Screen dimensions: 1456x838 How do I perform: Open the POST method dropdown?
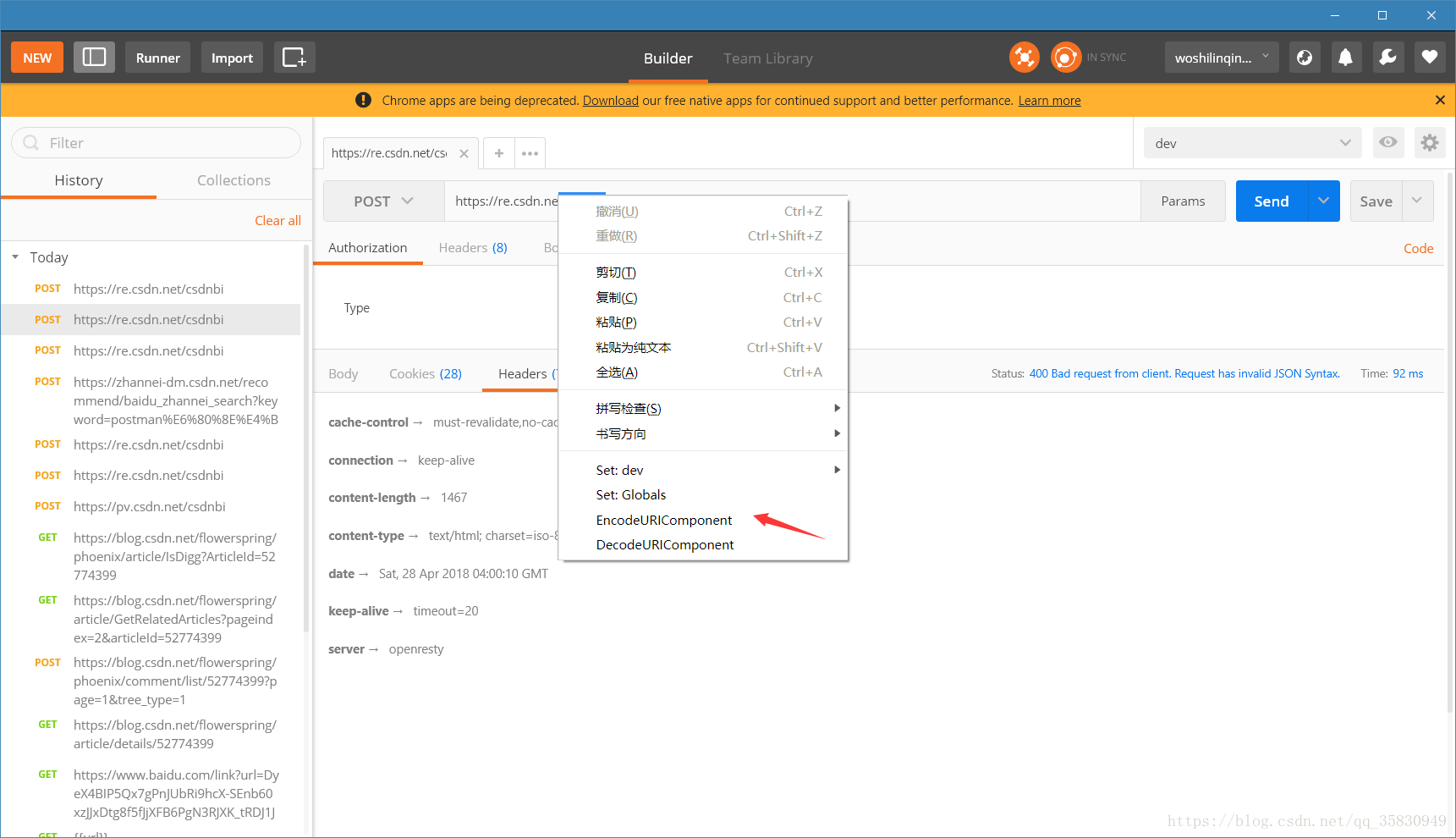coord(384,201)
